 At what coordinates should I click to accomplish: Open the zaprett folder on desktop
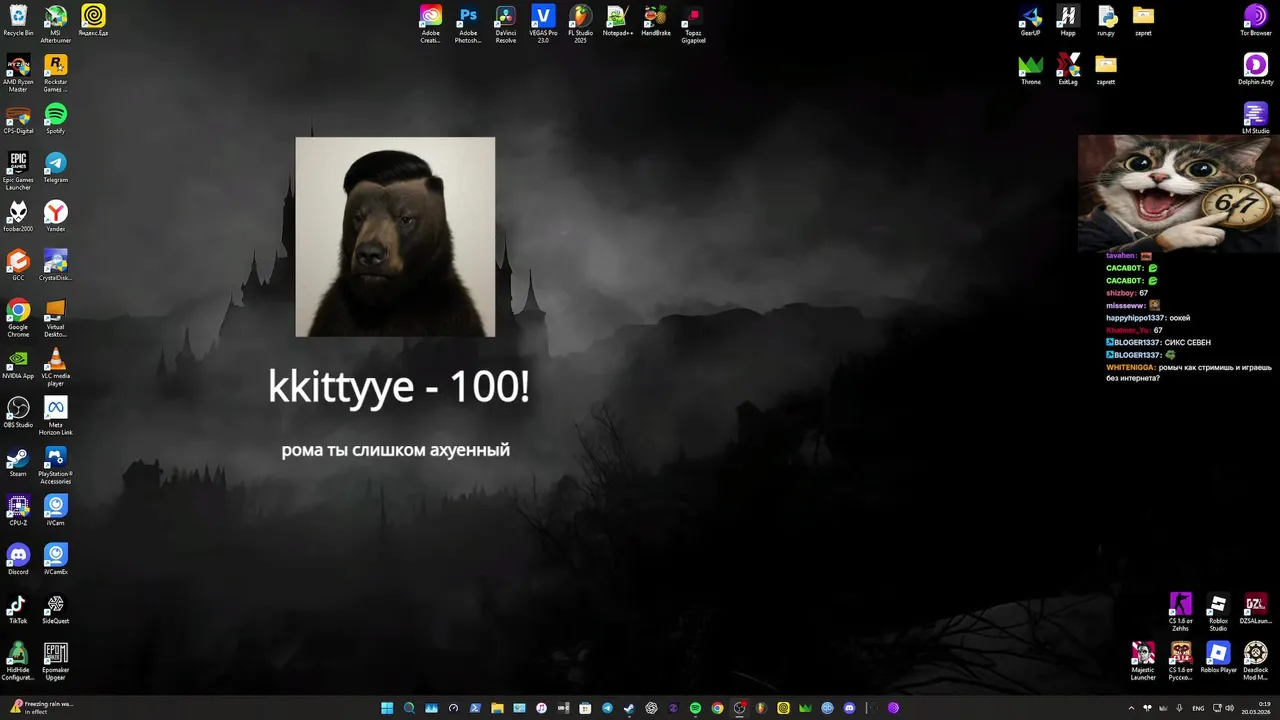click(x=1106, y=69)
